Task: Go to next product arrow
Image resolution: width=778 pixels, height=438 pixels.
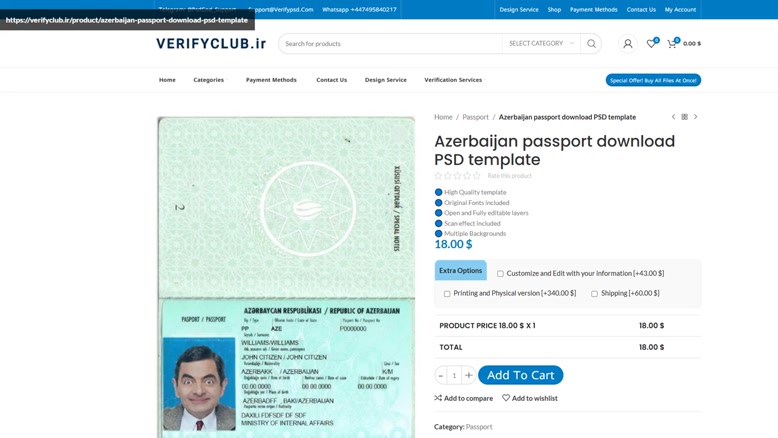Action: coord(696,117)
